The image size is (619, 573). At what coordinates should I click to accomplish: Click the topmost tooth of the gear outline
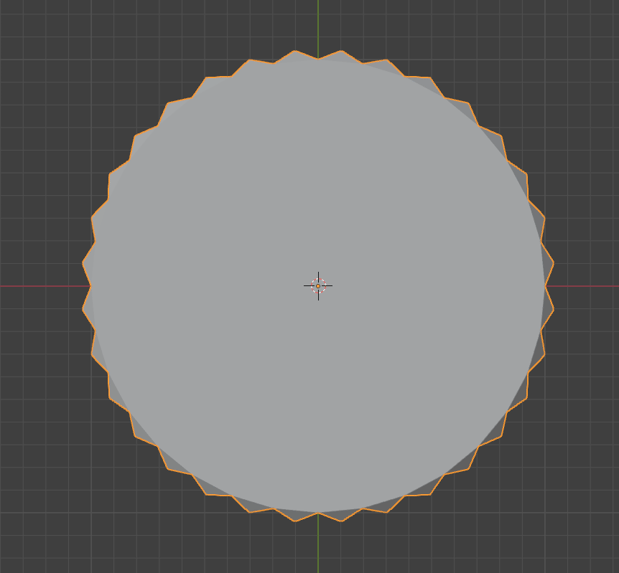tap(295, 51)
